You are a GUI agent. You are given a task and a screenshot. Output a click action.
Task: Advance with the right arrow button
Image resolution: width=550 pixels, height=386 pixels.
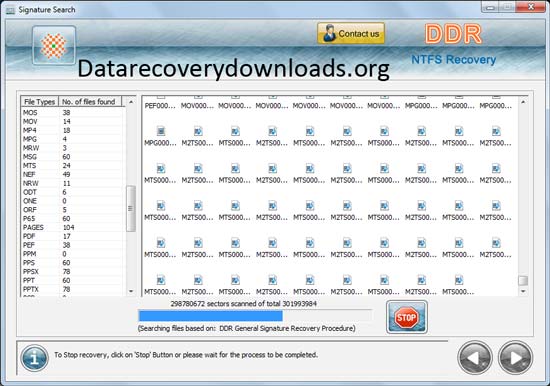pyautogui.click(x=515, y=358)
